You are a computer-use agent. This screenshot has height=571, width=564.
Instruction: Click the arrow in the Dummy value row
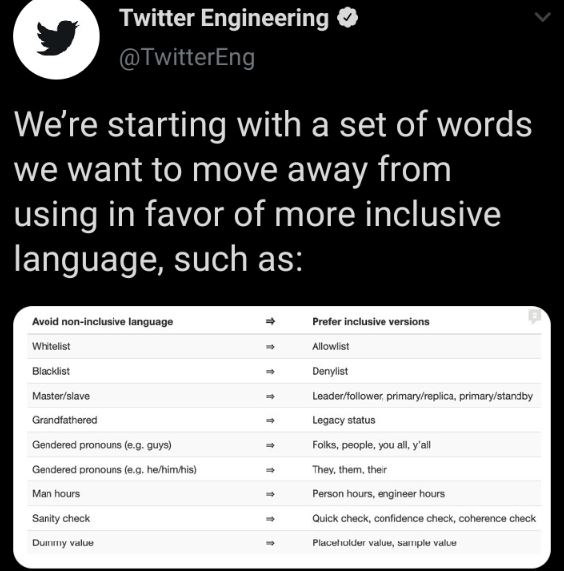pos(270,543)
